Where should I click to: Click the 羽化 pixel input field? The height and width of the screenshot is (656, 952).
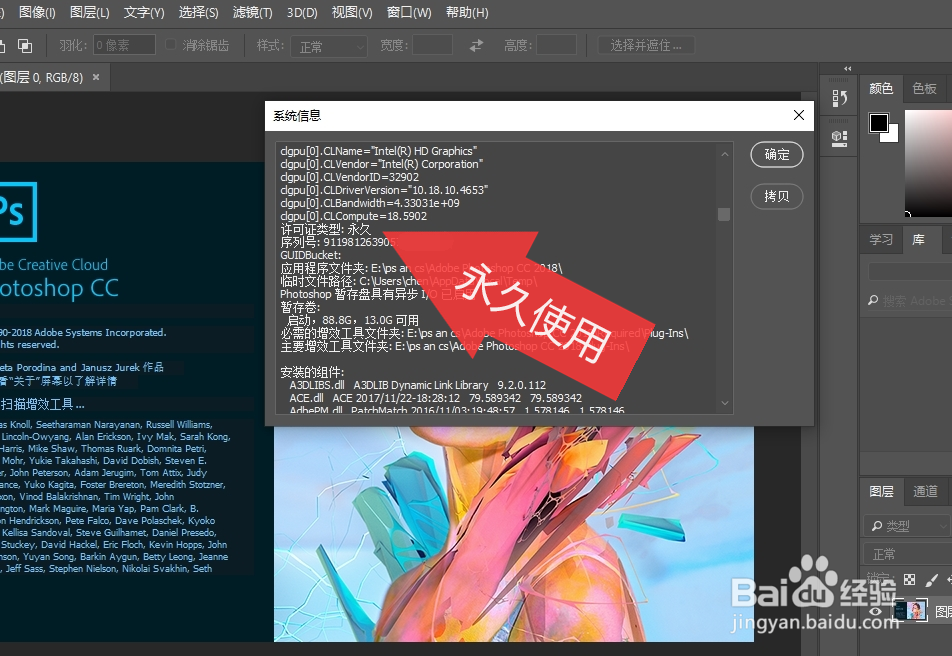click(124, 45)
